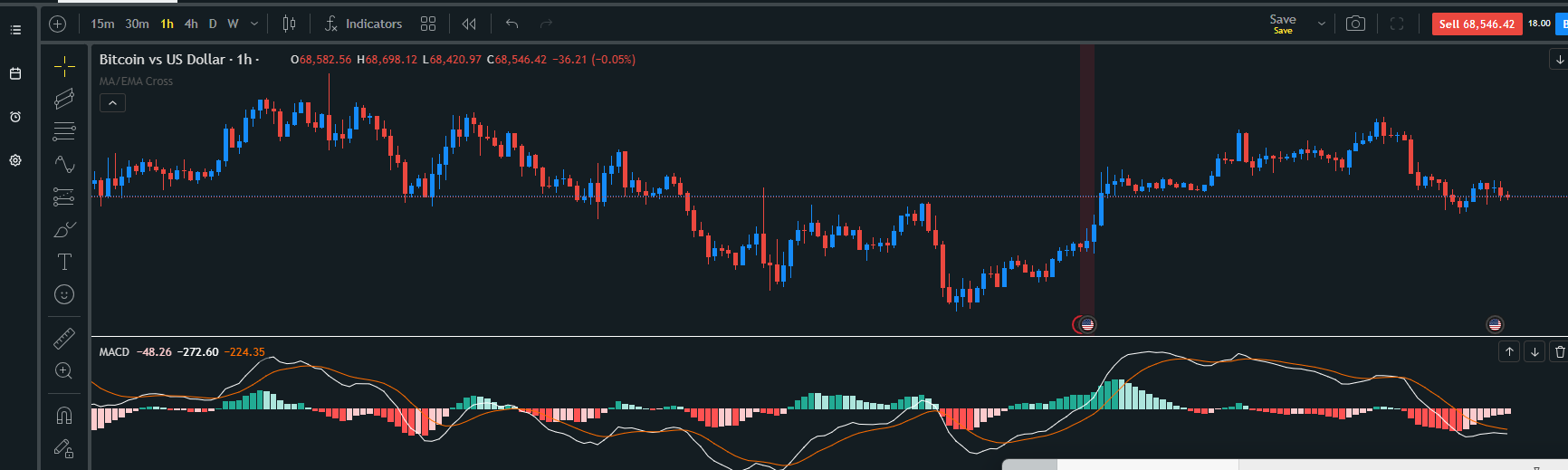Open the bar replay control
The height and width of the screenshot is (470, 1568).
pyautogui.click(x=469, y=24)
